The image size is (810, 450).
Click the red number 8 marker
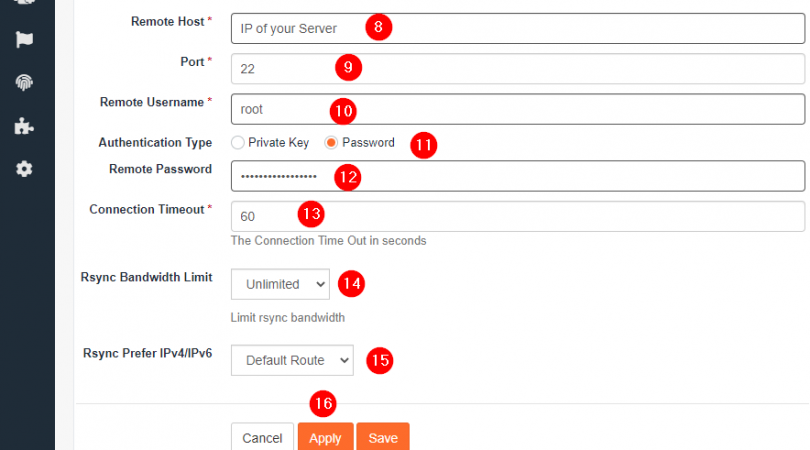[377, 27]
